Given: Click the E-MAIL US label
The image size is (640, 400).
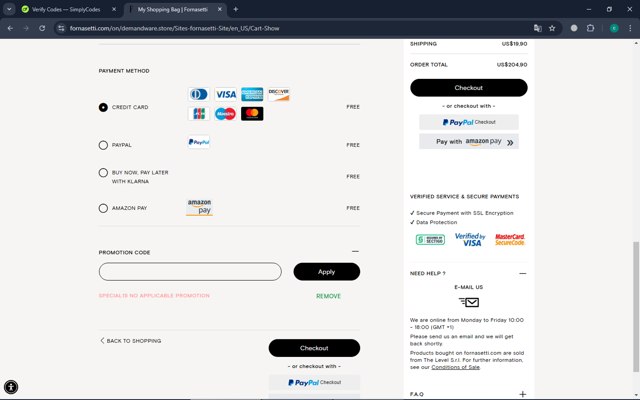Looking at the screenshot, I should pyautogui.click(x=469, y=287).
